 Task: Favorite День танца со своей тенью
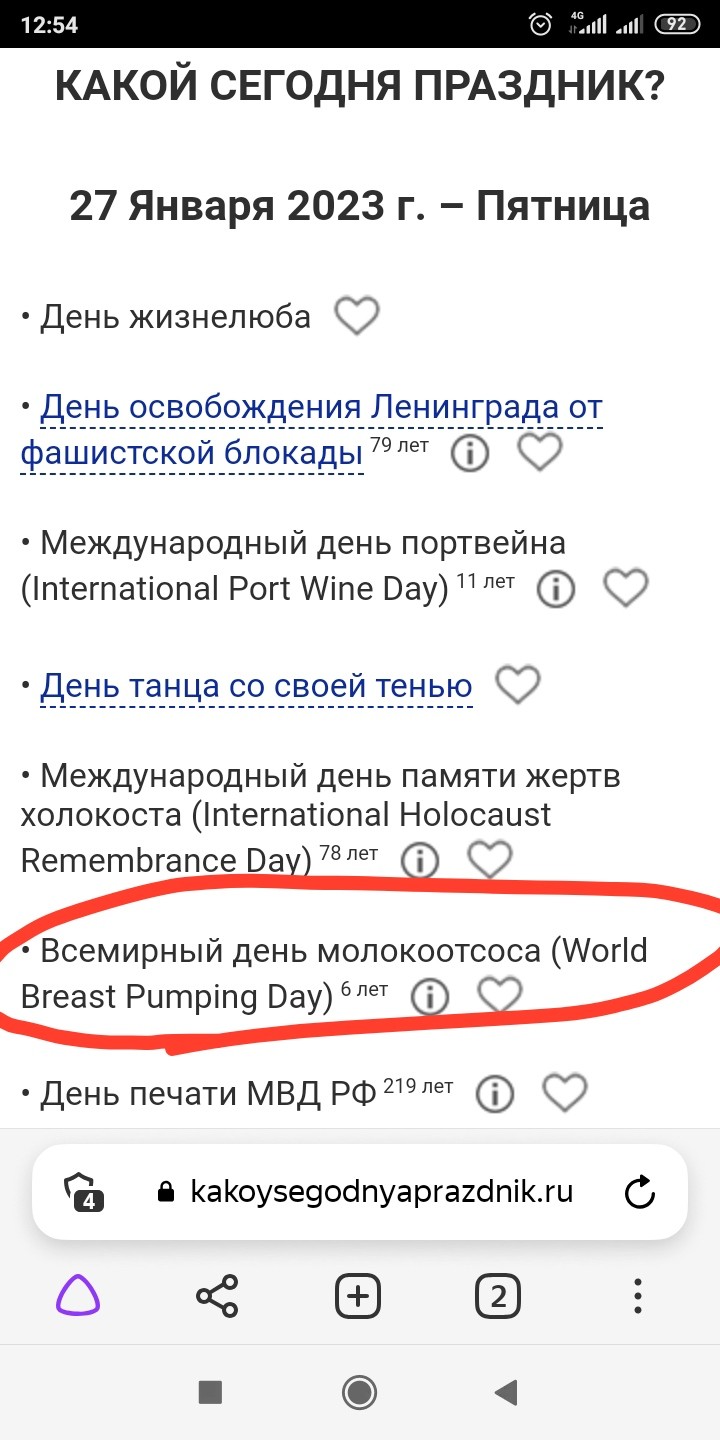(x=518, y=686)
